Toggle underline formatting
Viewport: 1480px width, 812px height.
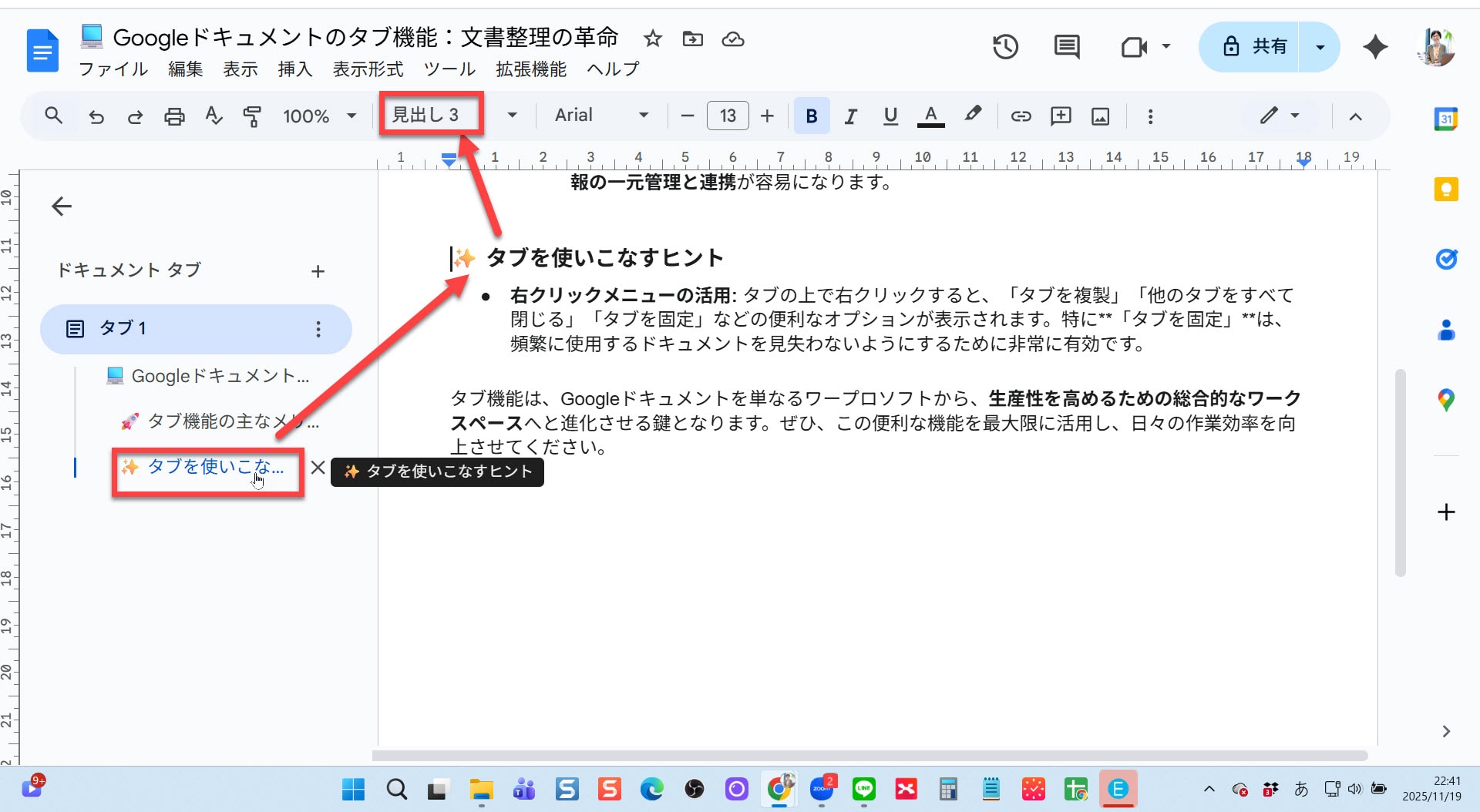click(x=890, y=116)
